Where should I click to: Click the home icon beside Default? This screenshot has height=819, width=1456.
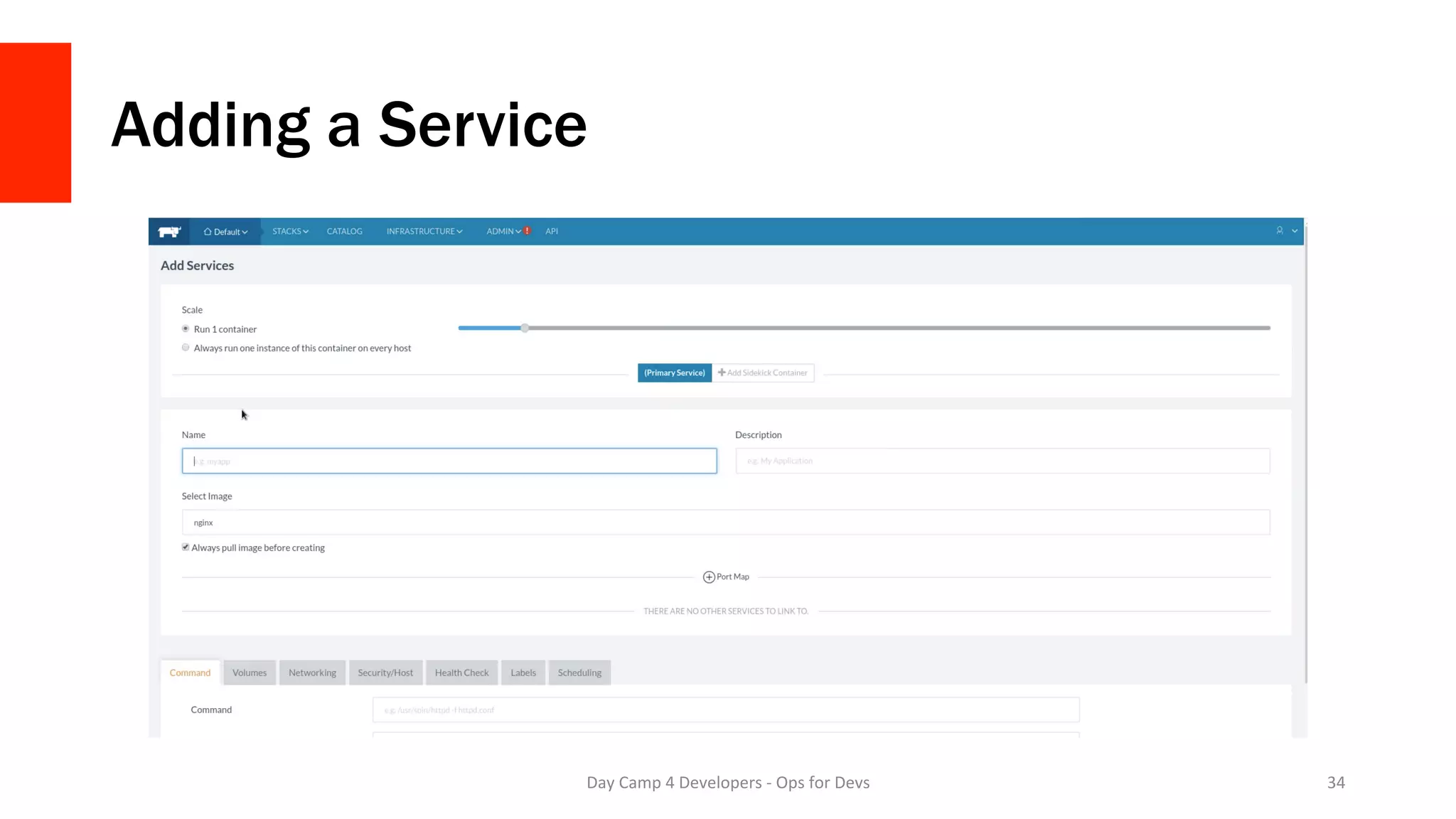[208, 232]
